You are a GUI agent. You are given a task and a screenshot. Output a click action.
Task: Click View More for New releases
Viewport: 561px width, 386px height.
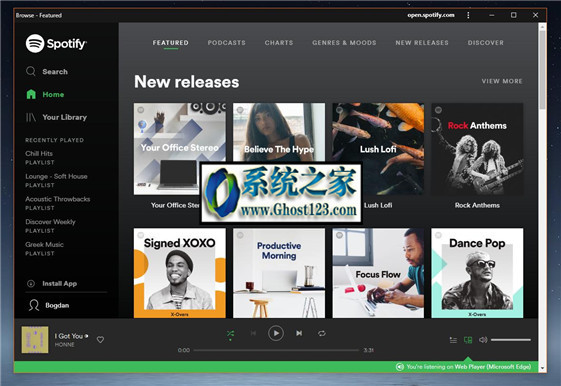tap(502, 81)
